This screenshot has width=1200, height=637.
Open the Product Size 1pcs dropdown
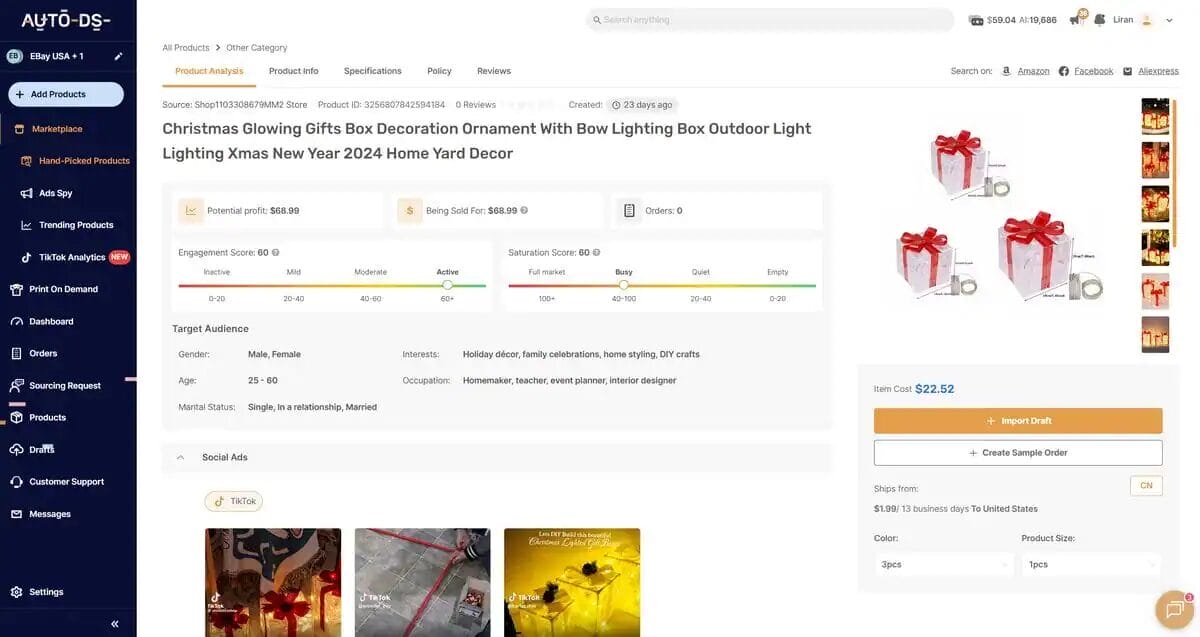pos(1090,563)
